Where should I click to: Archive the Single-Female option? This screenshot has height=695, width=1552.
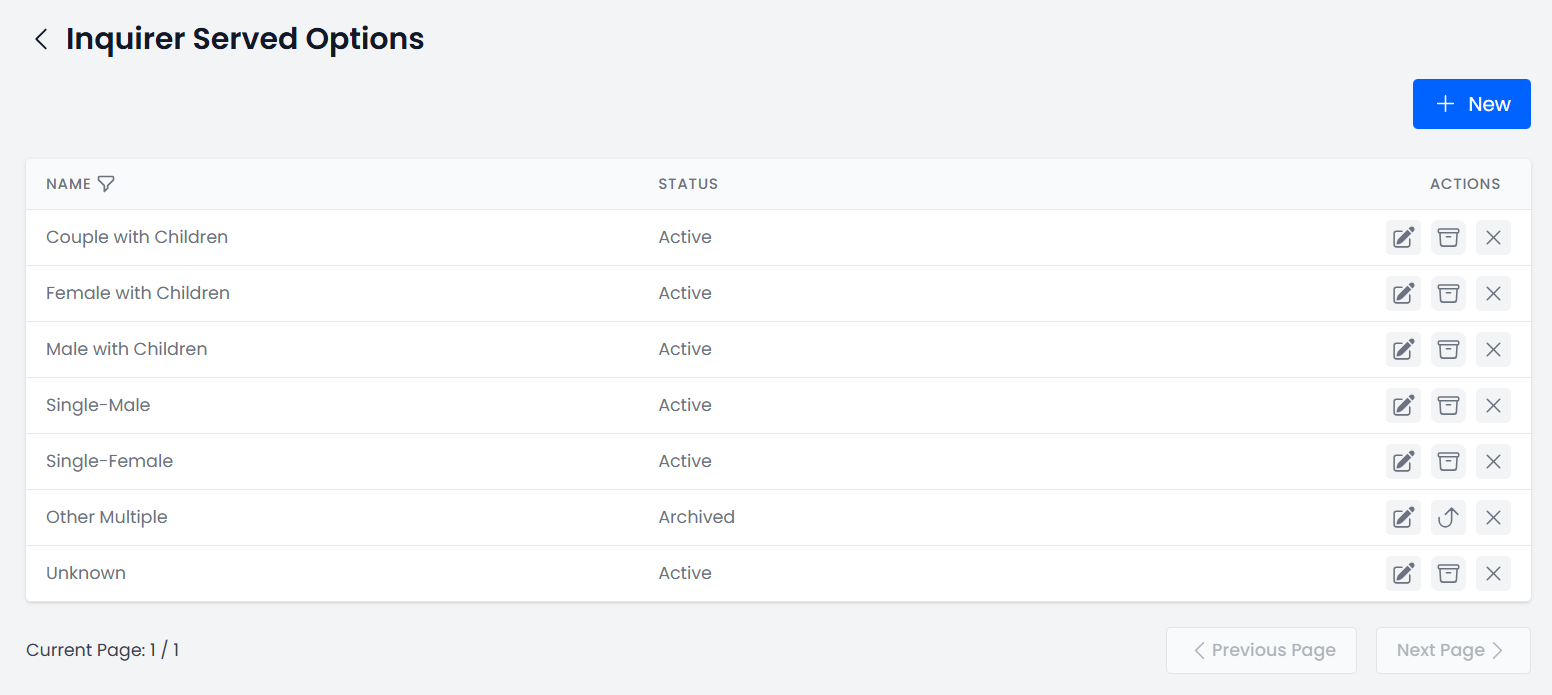point(1448,462)
